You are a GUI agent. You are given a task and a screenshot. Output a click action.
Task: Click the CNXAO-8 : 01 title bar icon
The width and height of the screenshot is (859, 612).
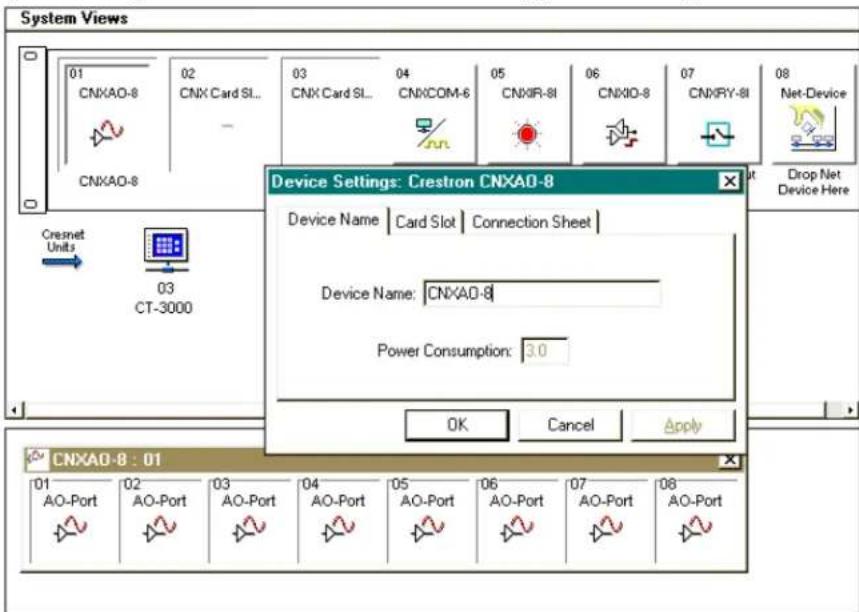(x=37, y=459)
